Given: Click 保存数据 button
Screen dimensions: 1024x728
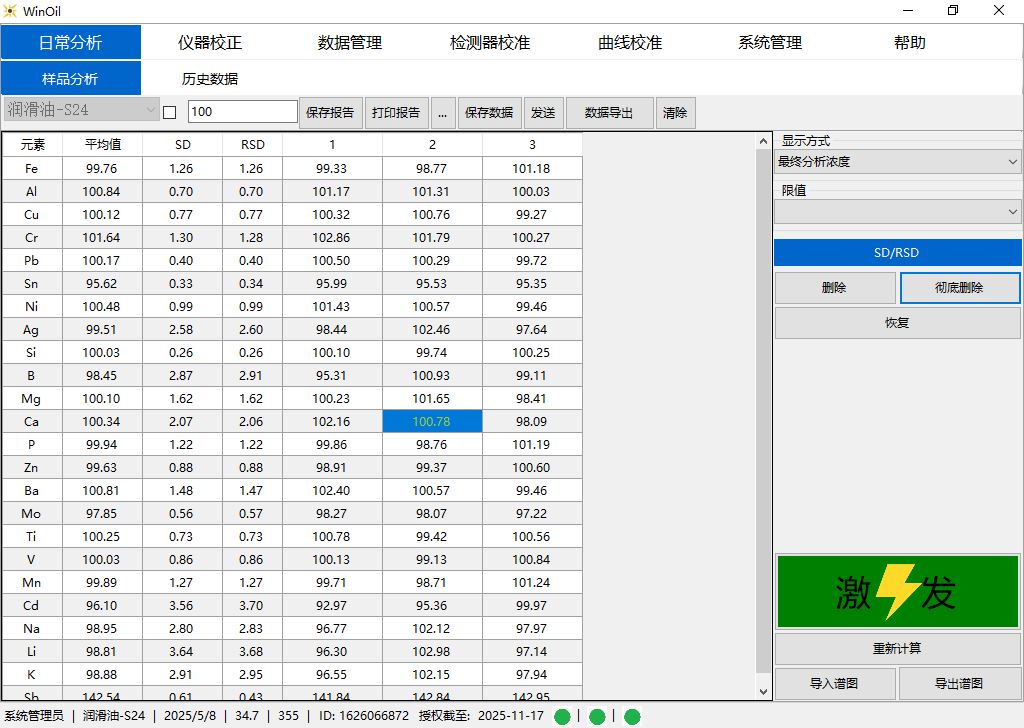Looking at the screenshot, I should [489, 112].
